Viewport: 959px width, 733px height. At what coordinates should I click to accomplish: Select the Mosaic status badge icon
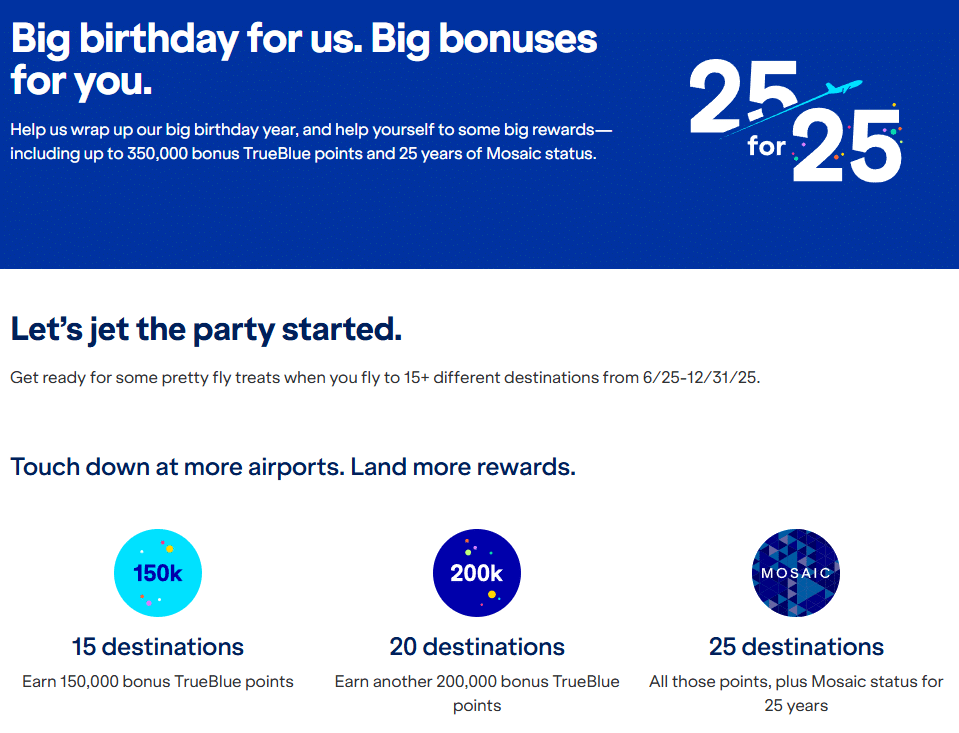click(796, 573)
